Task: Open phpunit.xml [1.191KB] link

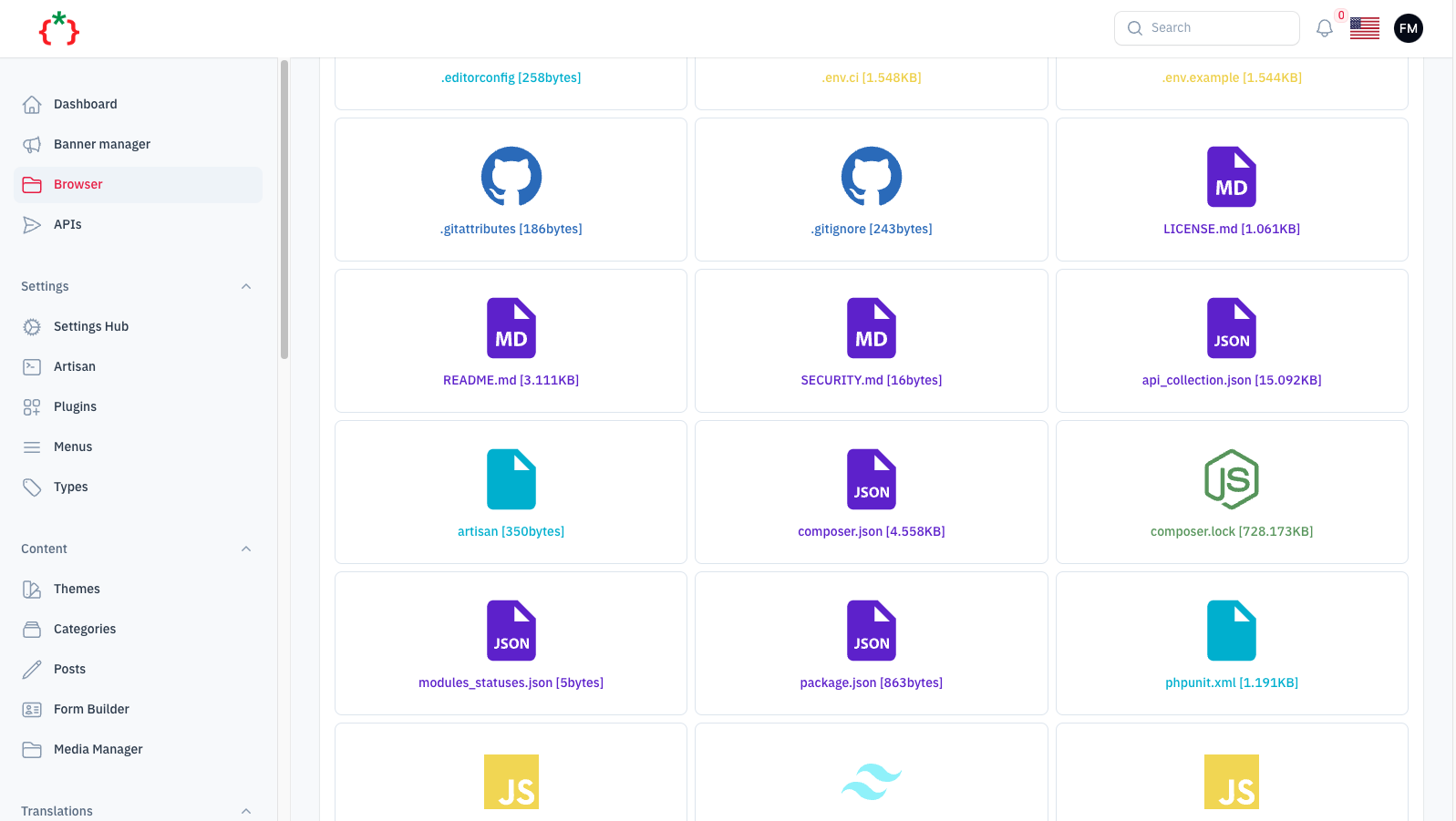Action: click(1232, 682)
